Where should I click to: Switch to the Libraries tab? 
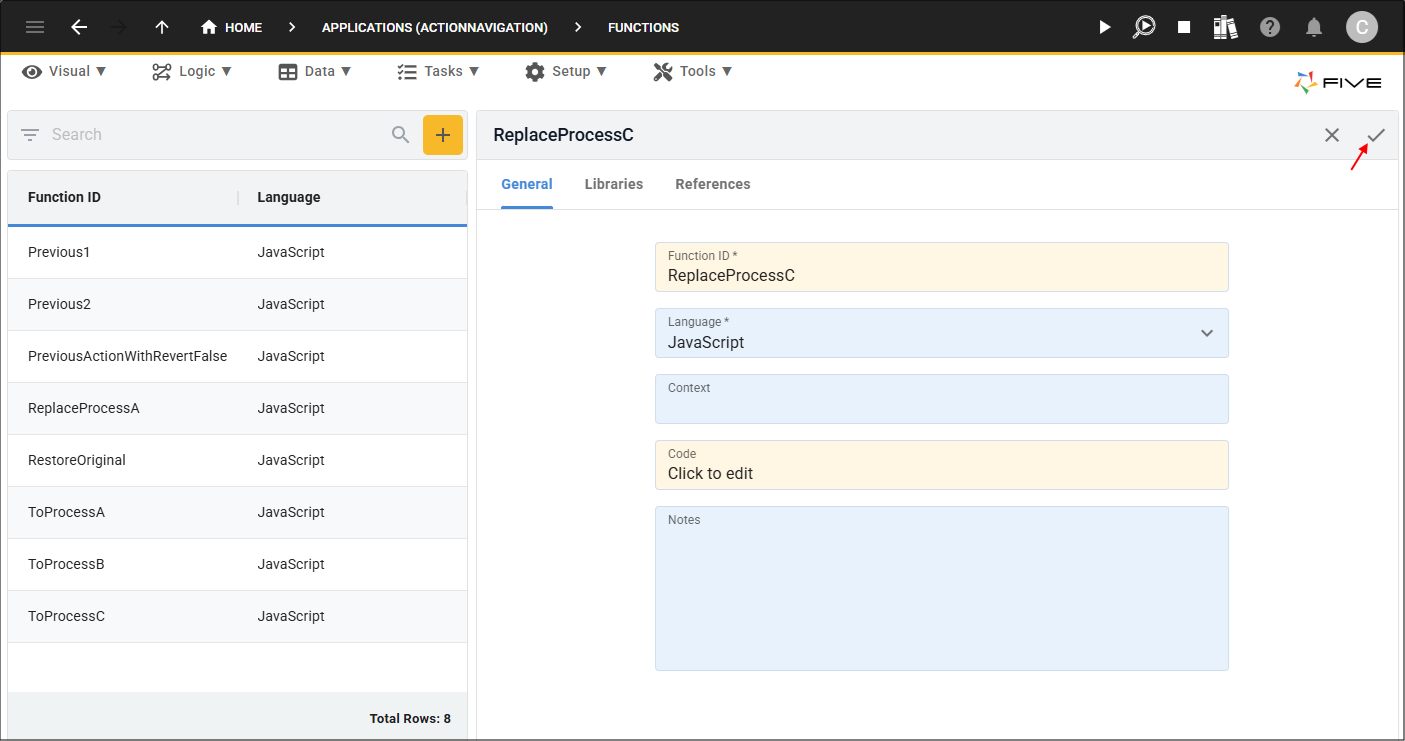coord(614,184)
